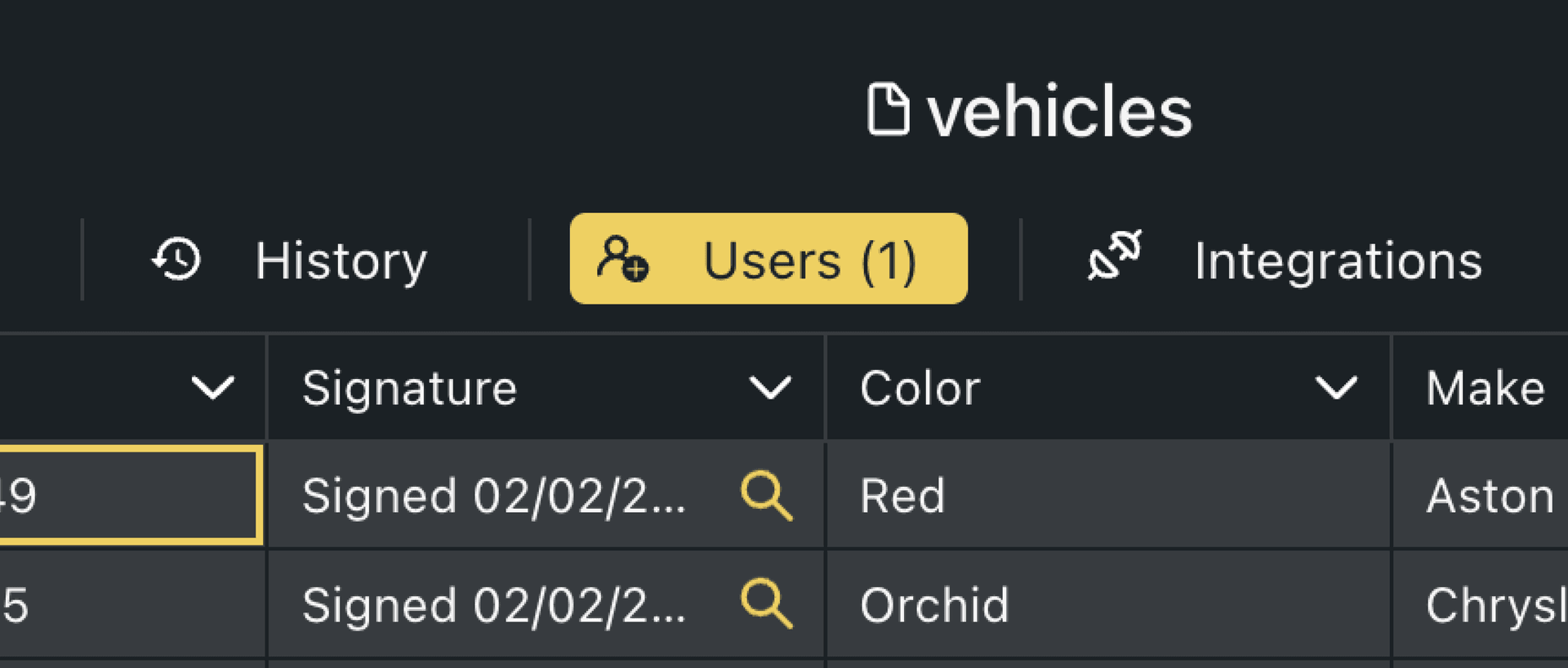Viewport: 1568px width, 668px height.
Task: Click the plug icon next to Integrations
Action: [x=1113, y=256]
